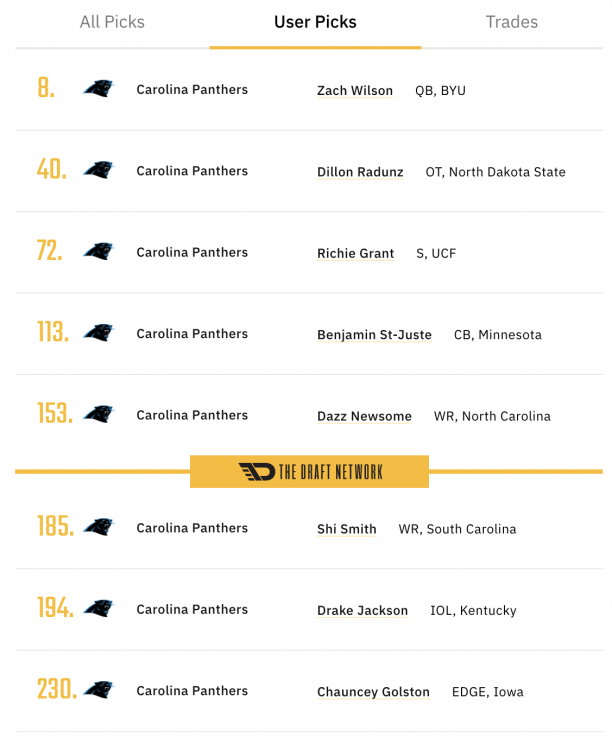Click the Richie Grant player link
Screen dimensions: 612x750
pyautogui.click(x=355, y=254)
